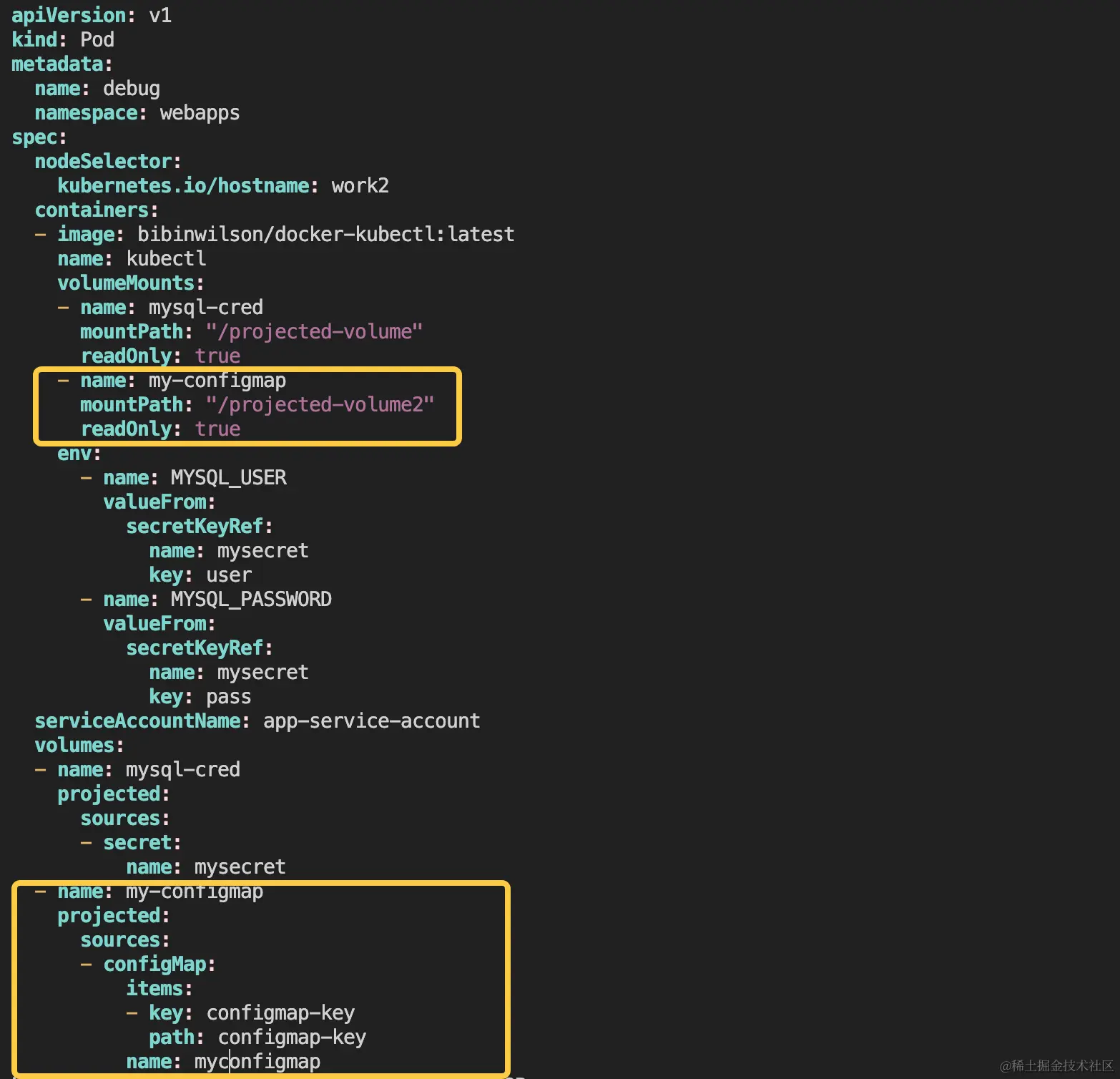1120x1079 pixels.
Task: Select the path value configmap-key
Action: click(292, 1037)
